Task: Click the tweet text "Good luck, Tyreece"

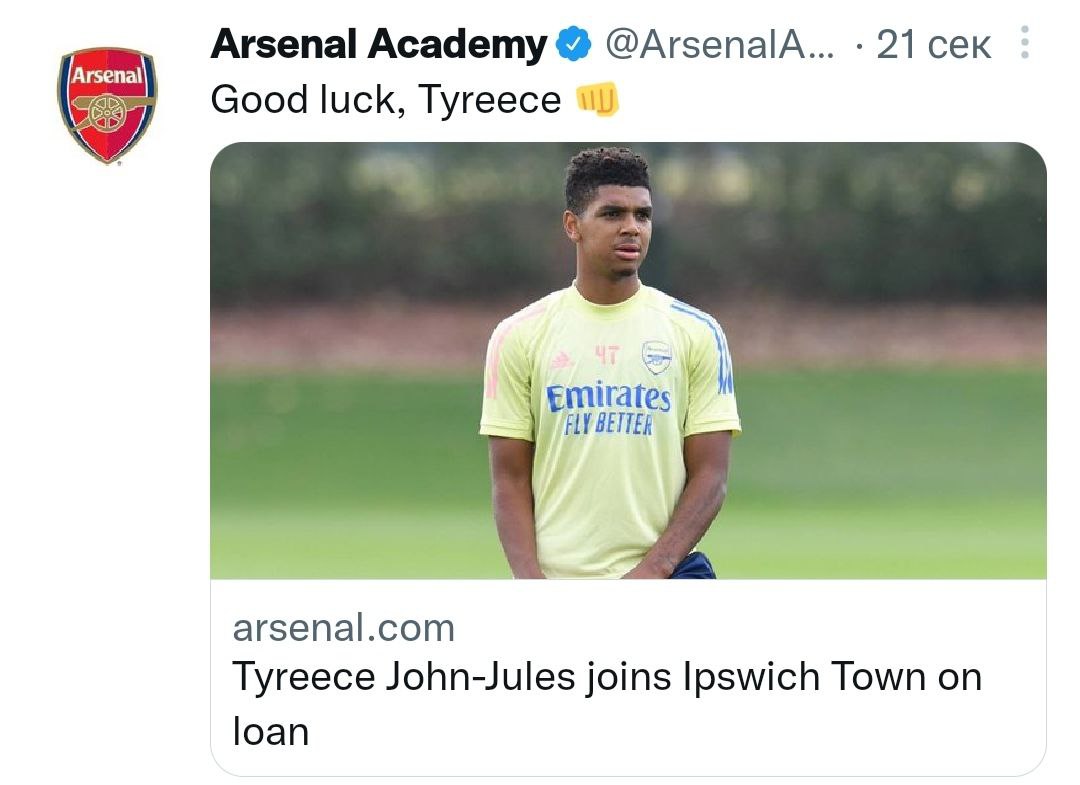Action: click(x=385, y=100)
